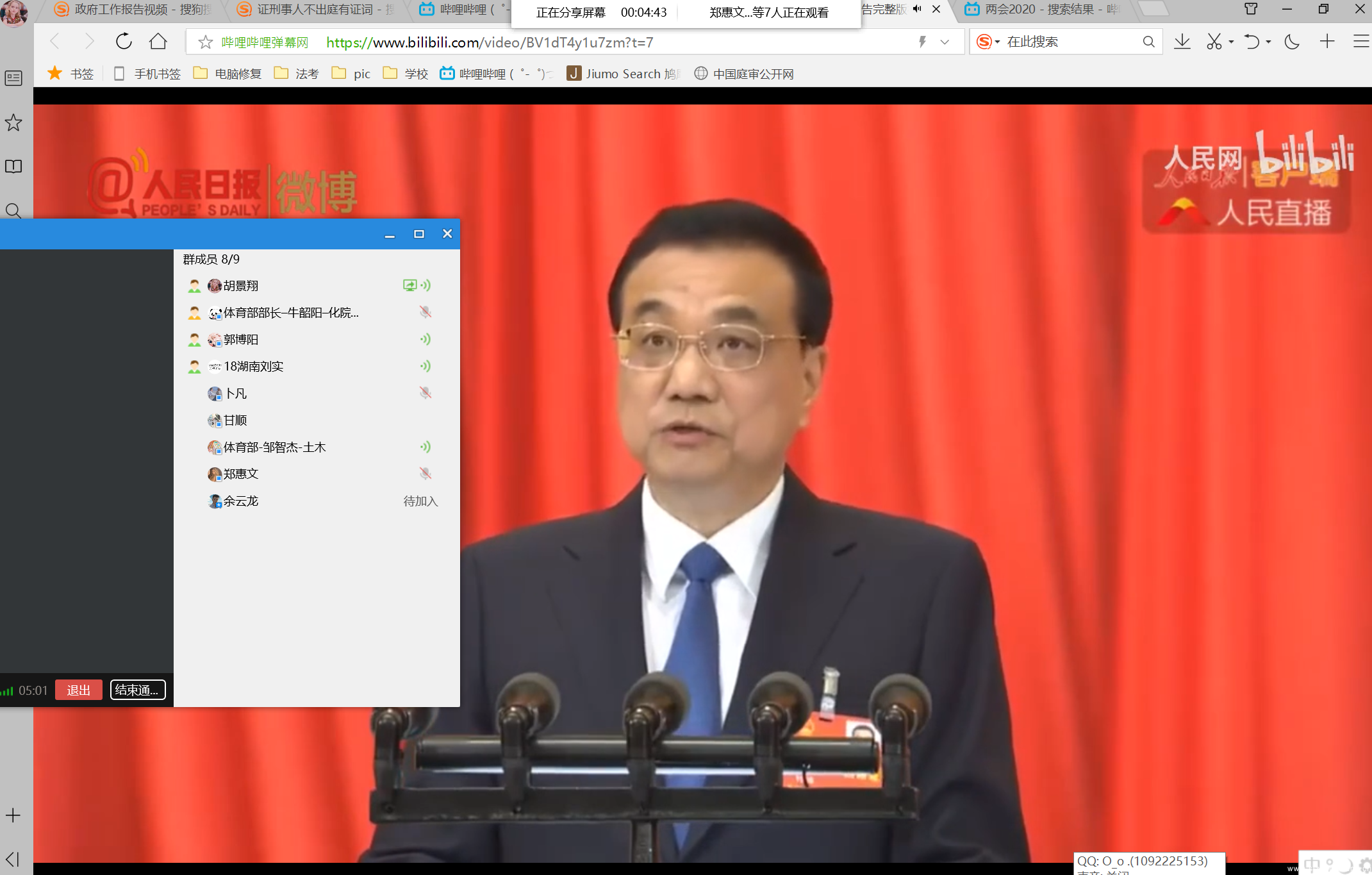This screenshot has height=875, width=1372.
Task: Switch to the 政府工作报告视频 tab
Action: click(135, 10)
